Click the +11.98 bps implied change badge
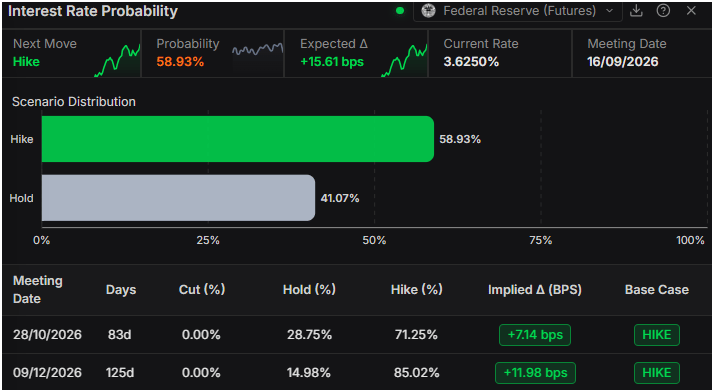 pyautogui.click(x=535, y=373)
